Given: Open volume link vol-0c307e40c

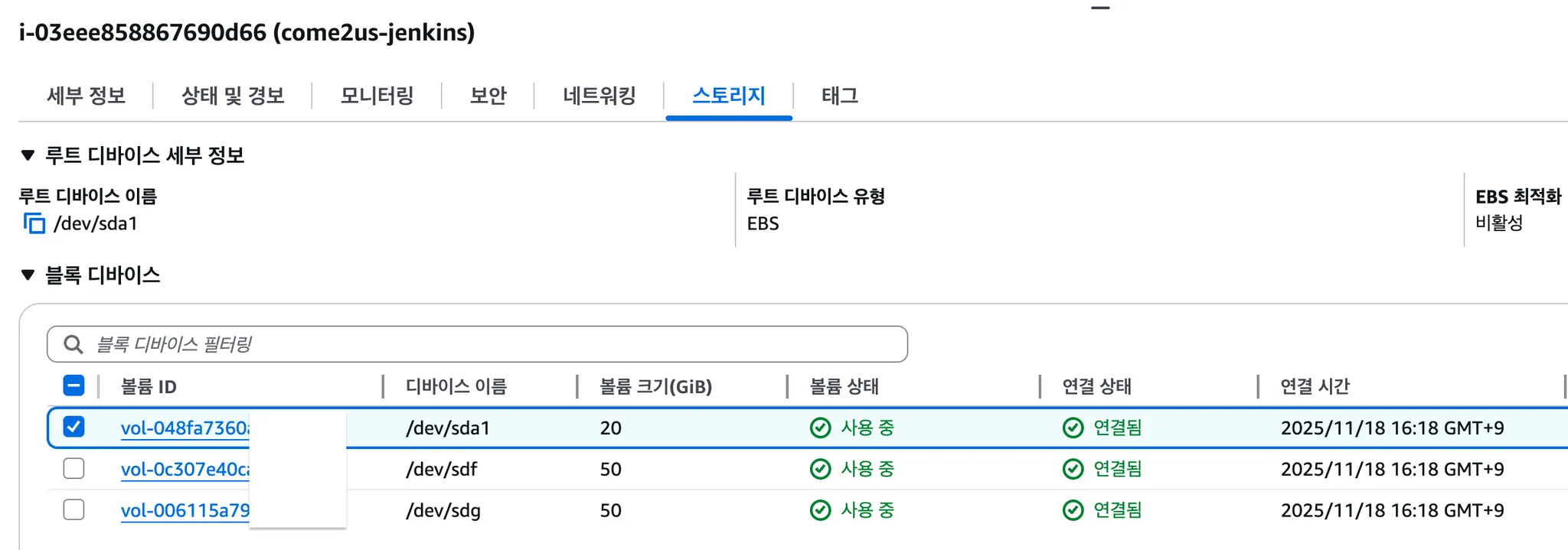Looking at the screenshot, I should (x=184, y=469).
